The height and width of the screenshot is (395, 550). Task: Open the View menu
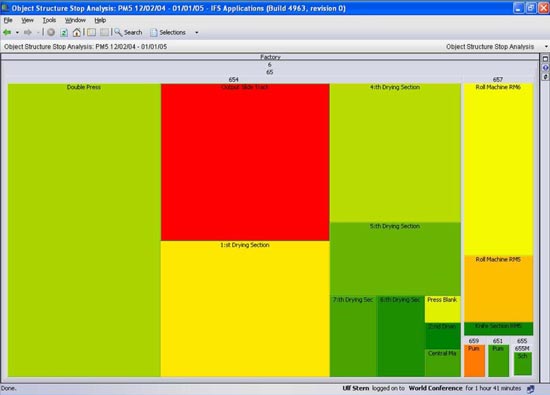[x=27, y=20]
